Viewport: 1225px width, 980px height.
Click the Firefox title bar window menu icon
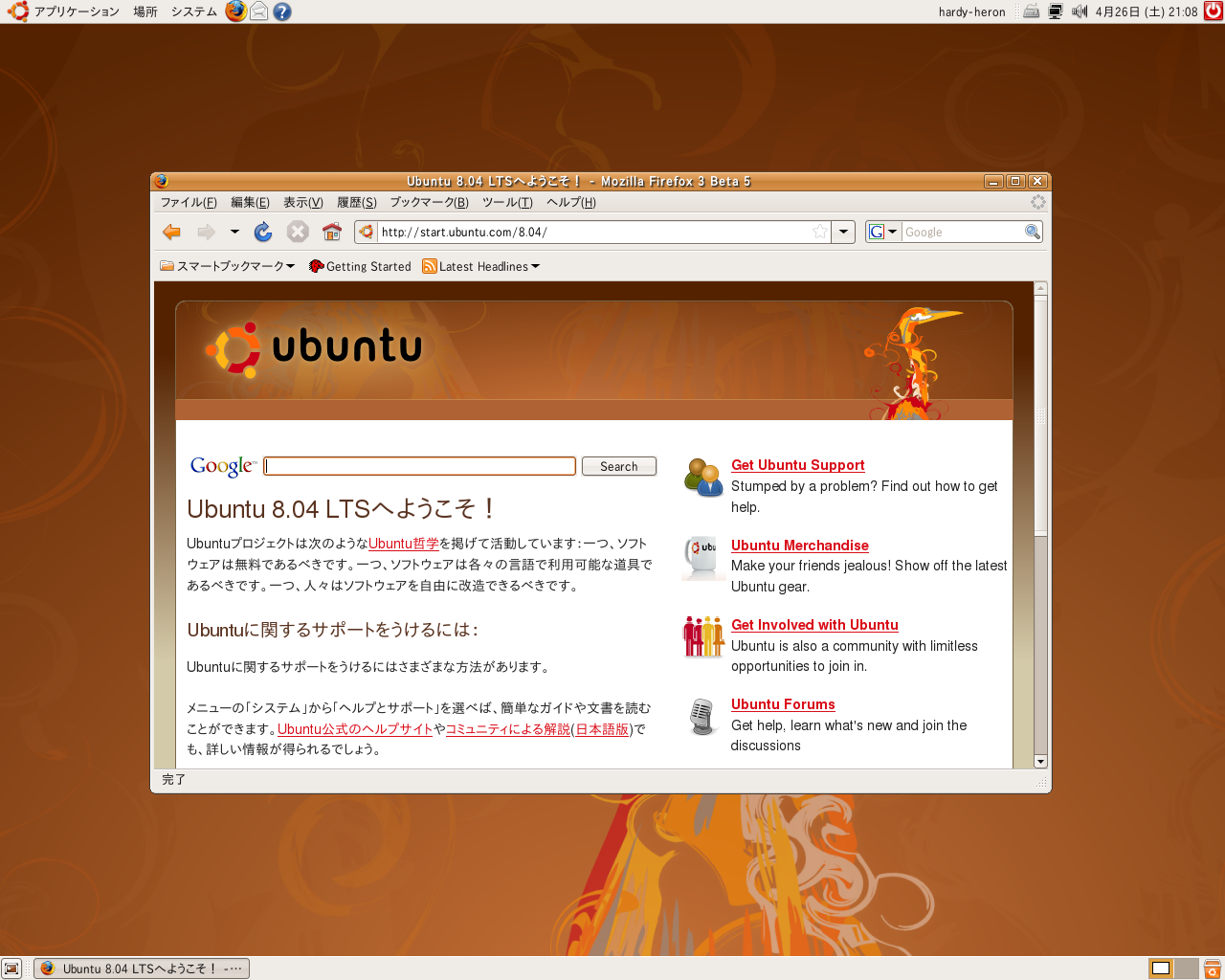[x=161, y=181]
